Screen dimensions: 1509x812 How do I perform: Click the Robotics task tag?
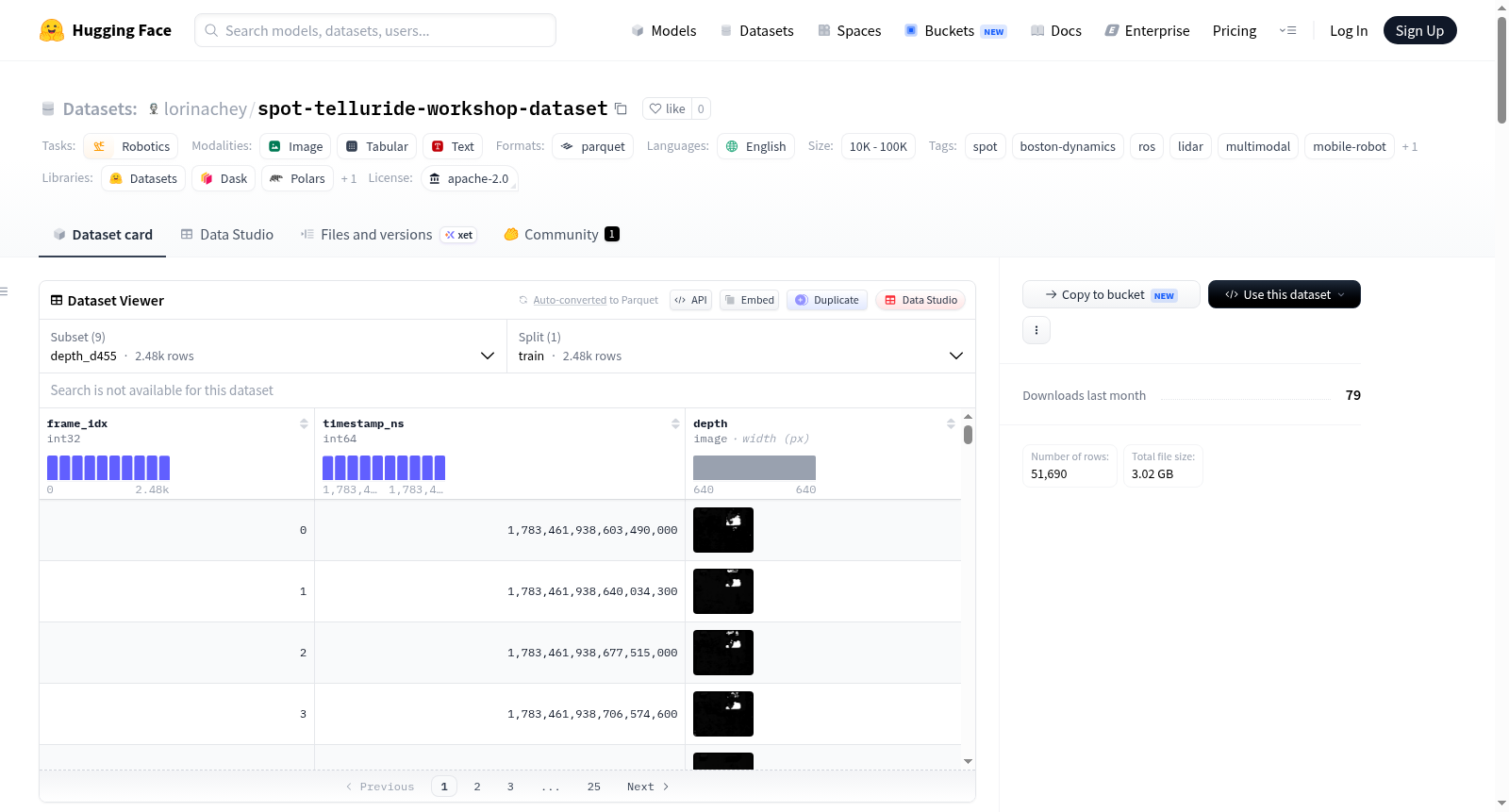click(x=131, y=146)
